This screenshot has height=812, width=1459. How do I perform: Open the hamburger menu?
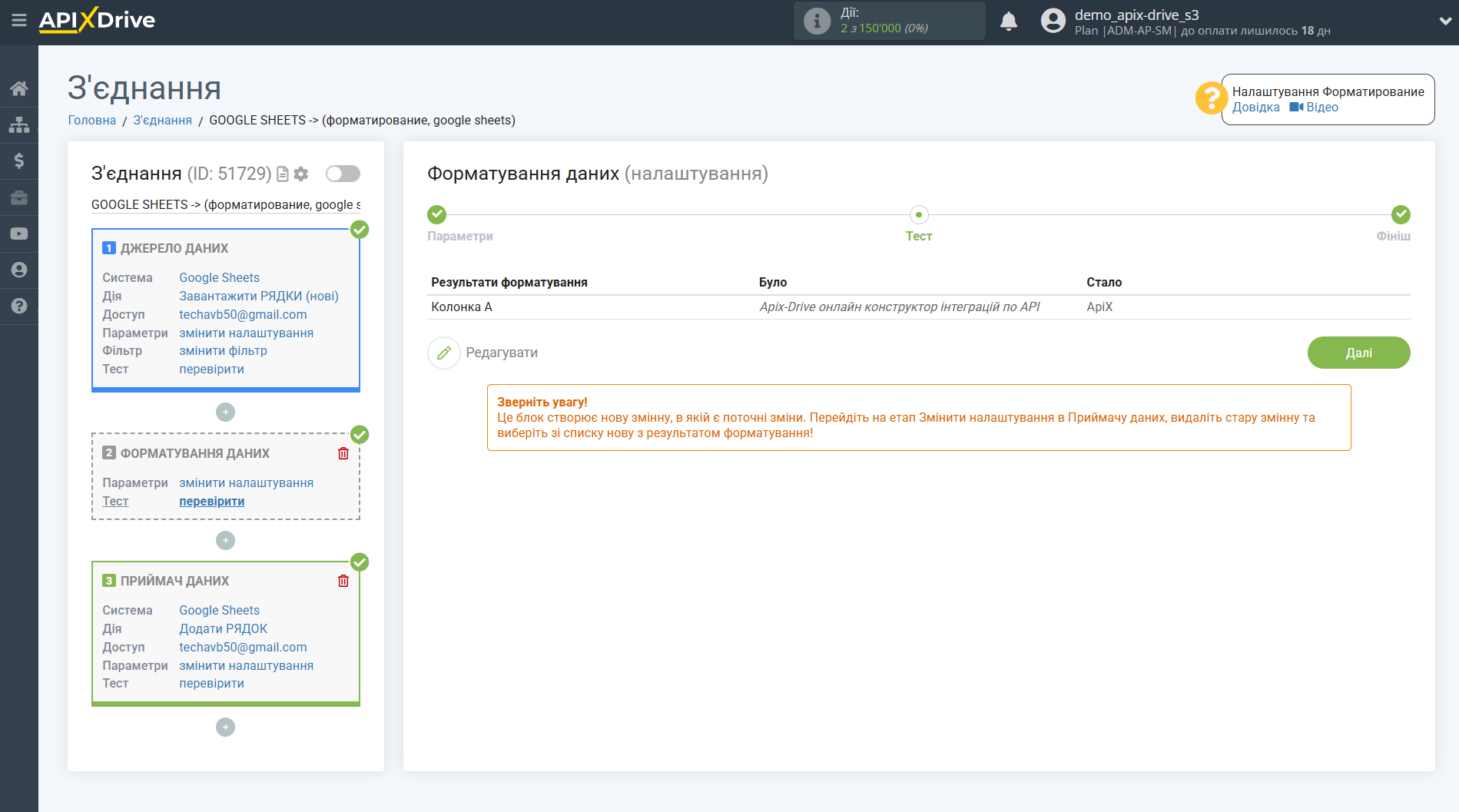pos(19,21)
